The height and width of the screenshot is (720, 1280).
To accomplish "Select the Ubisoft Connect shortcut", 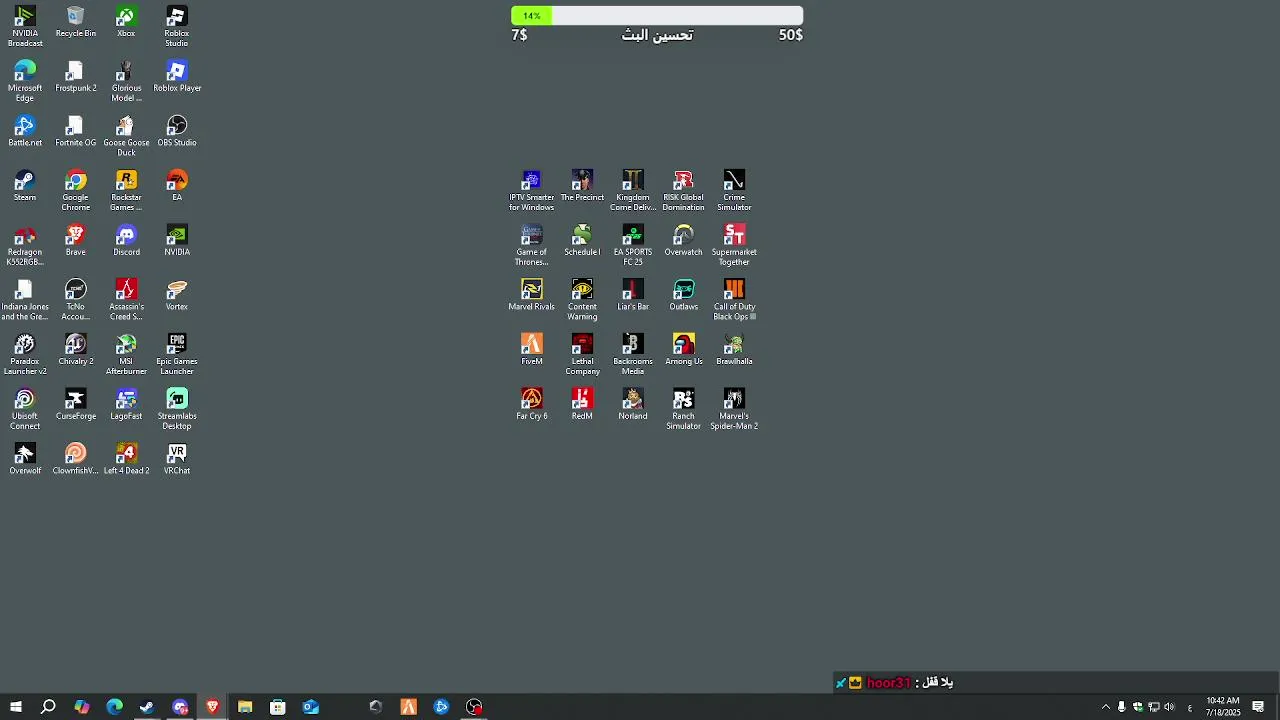I will click(x=25, y=409).
